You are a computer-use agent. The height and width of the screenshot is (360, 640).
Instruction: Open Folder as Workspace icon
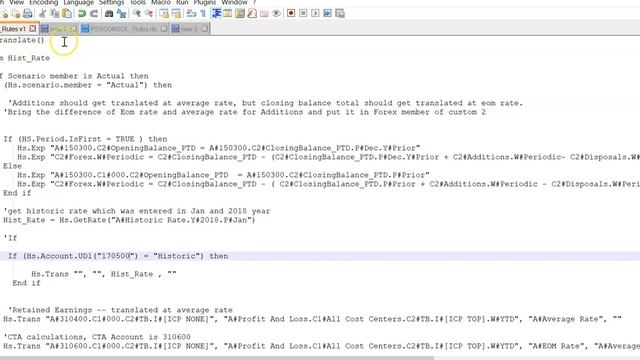point(264,13)
